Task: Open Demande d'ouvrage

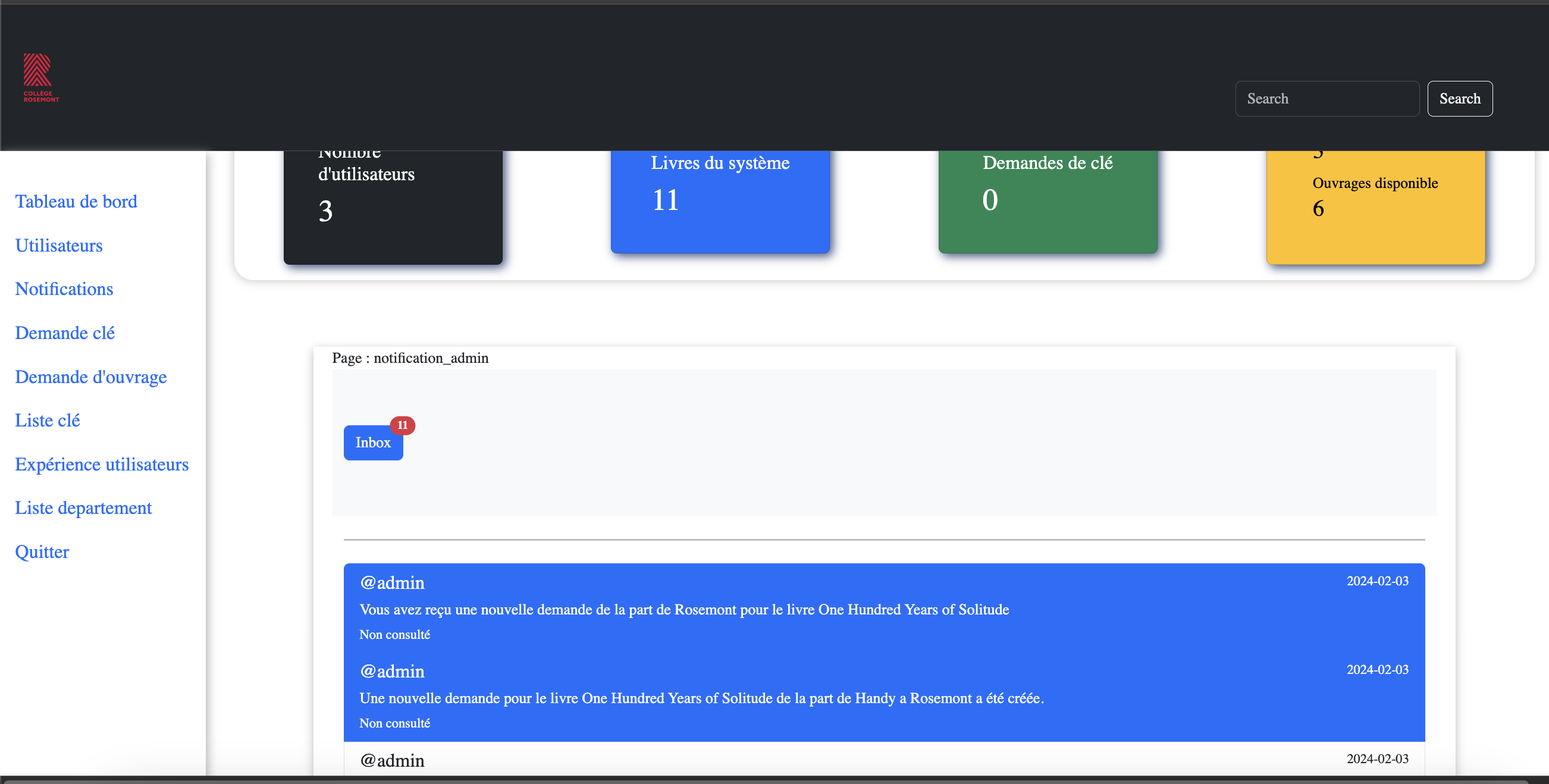Action: pos(91,377)
